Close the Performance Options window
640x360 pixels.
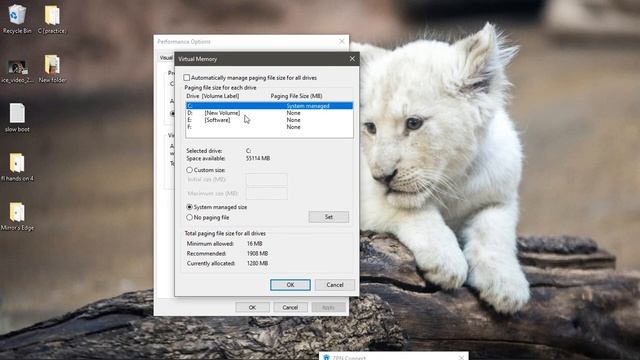click(x=342, y=41)
